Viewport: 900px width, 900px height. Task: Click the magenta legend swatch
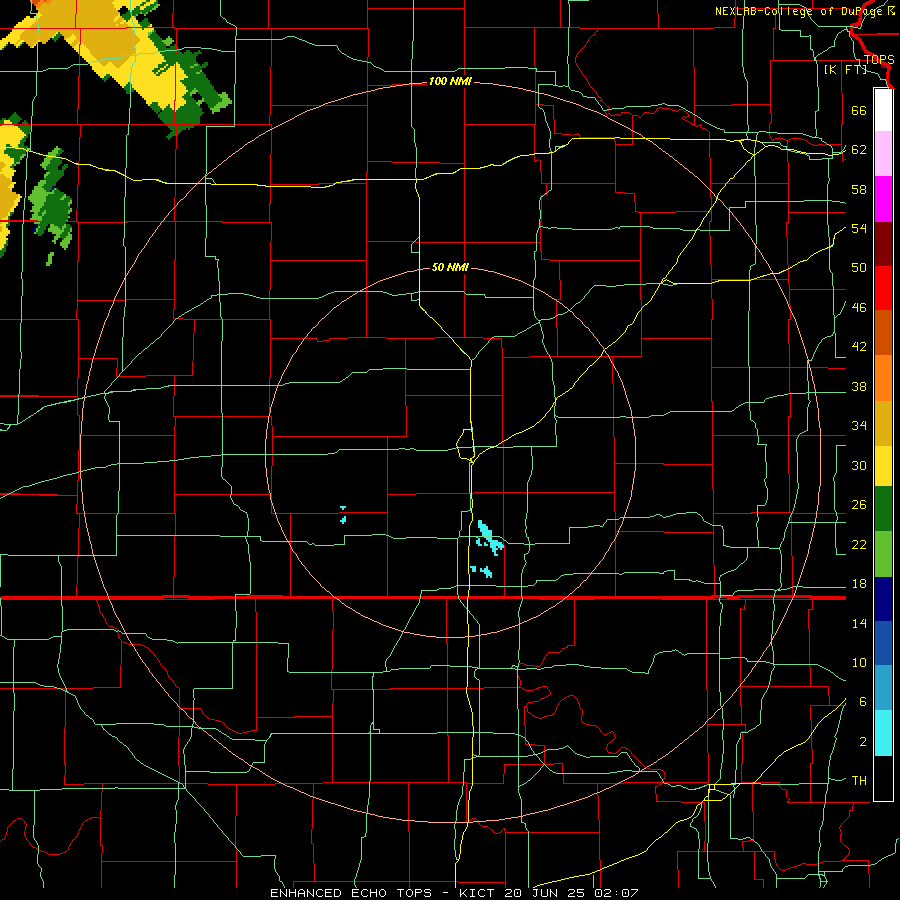[x=883, y=199]
